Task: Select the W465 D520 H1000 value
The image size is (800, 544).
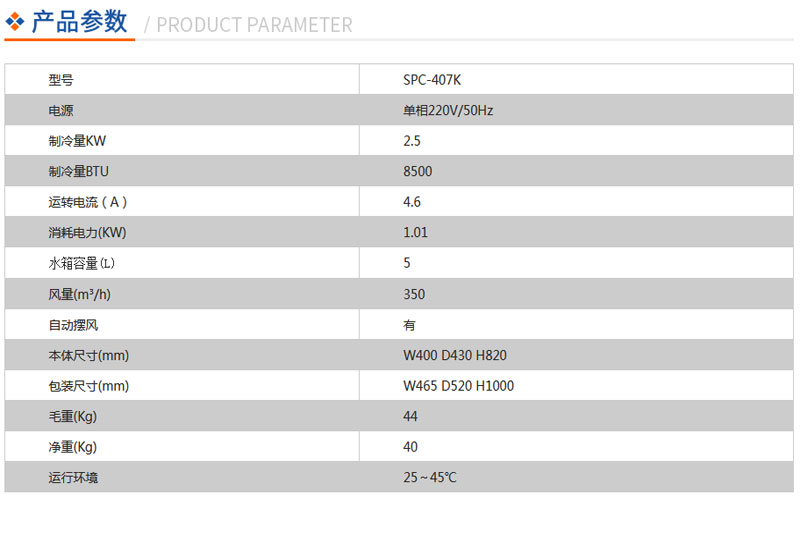Action: 458,386
